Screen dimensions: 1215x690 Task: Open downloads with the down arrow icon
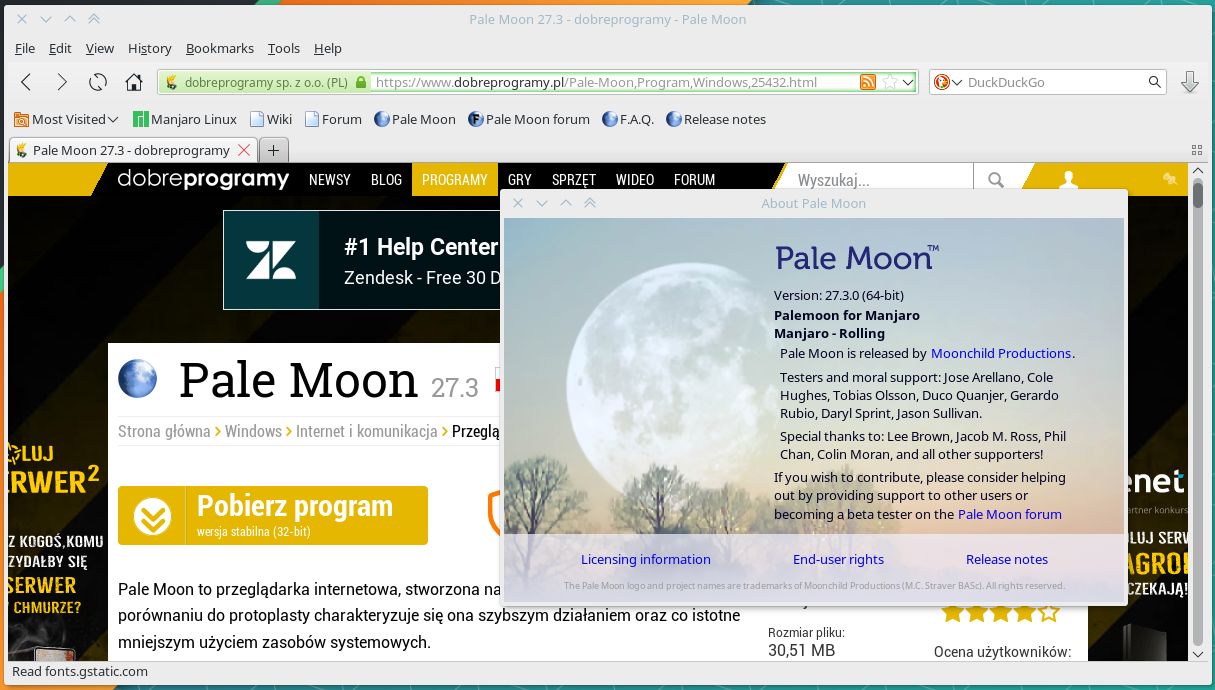(x=1190, y=82)
